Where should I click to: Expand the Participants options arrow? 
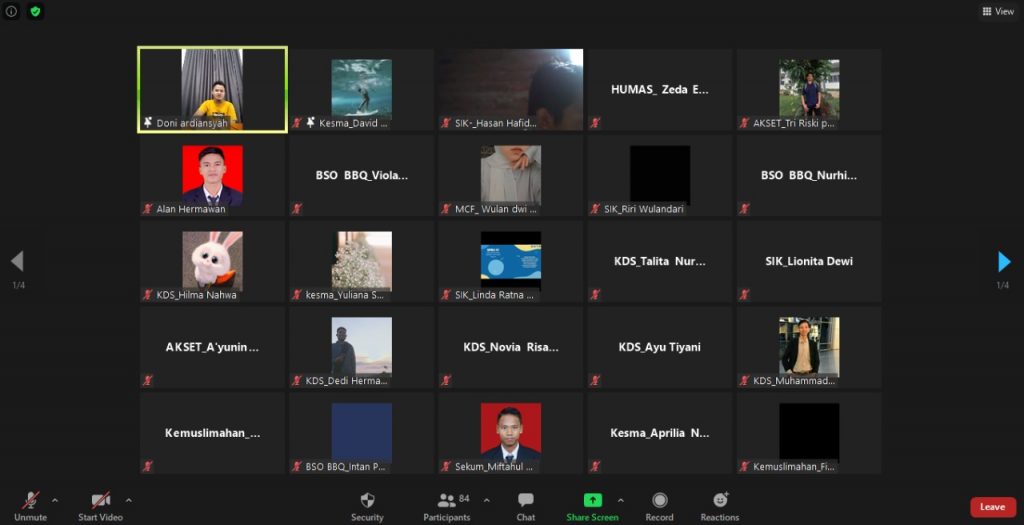tap(486, 500)
